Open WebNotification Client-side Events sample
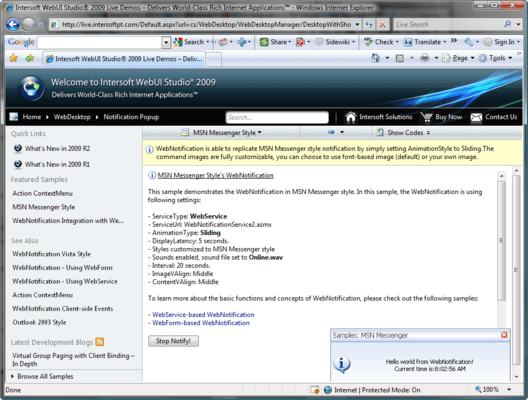The image size is (528, 400). (63, 308)
